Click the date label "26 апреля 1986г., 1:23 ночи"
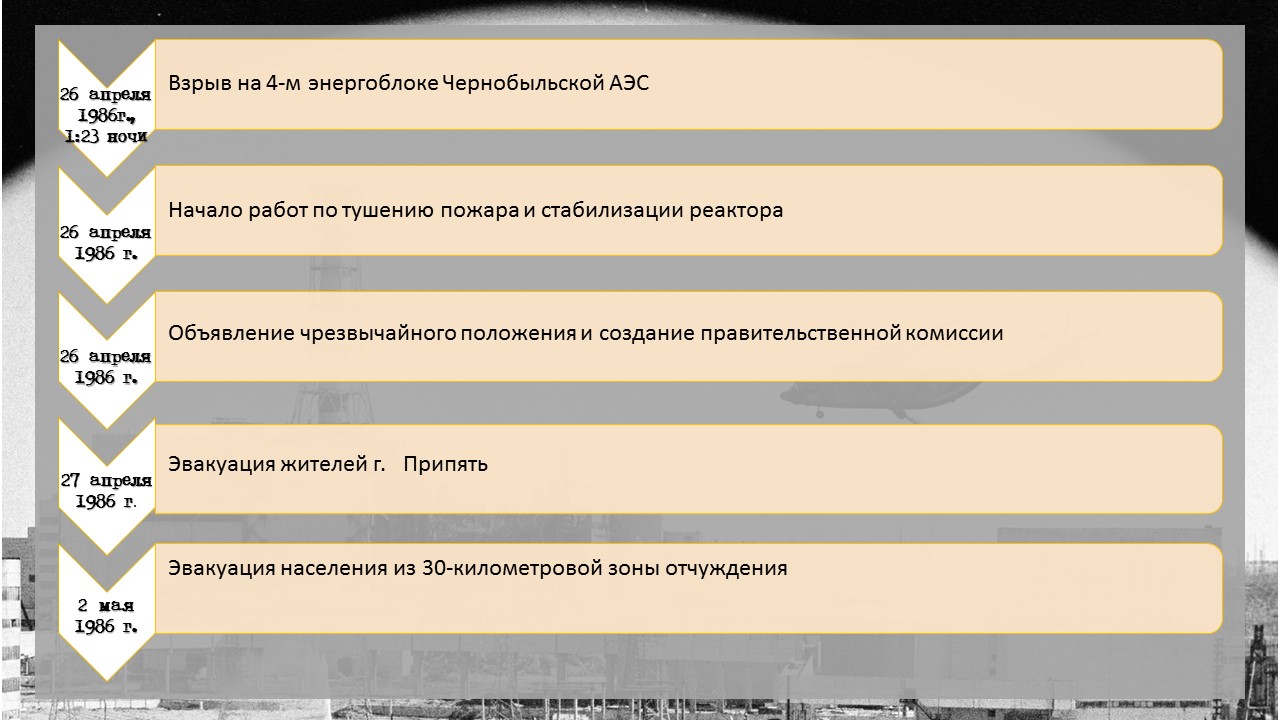The width and height of the screenshot is (1280, 720). click(105, 115)
